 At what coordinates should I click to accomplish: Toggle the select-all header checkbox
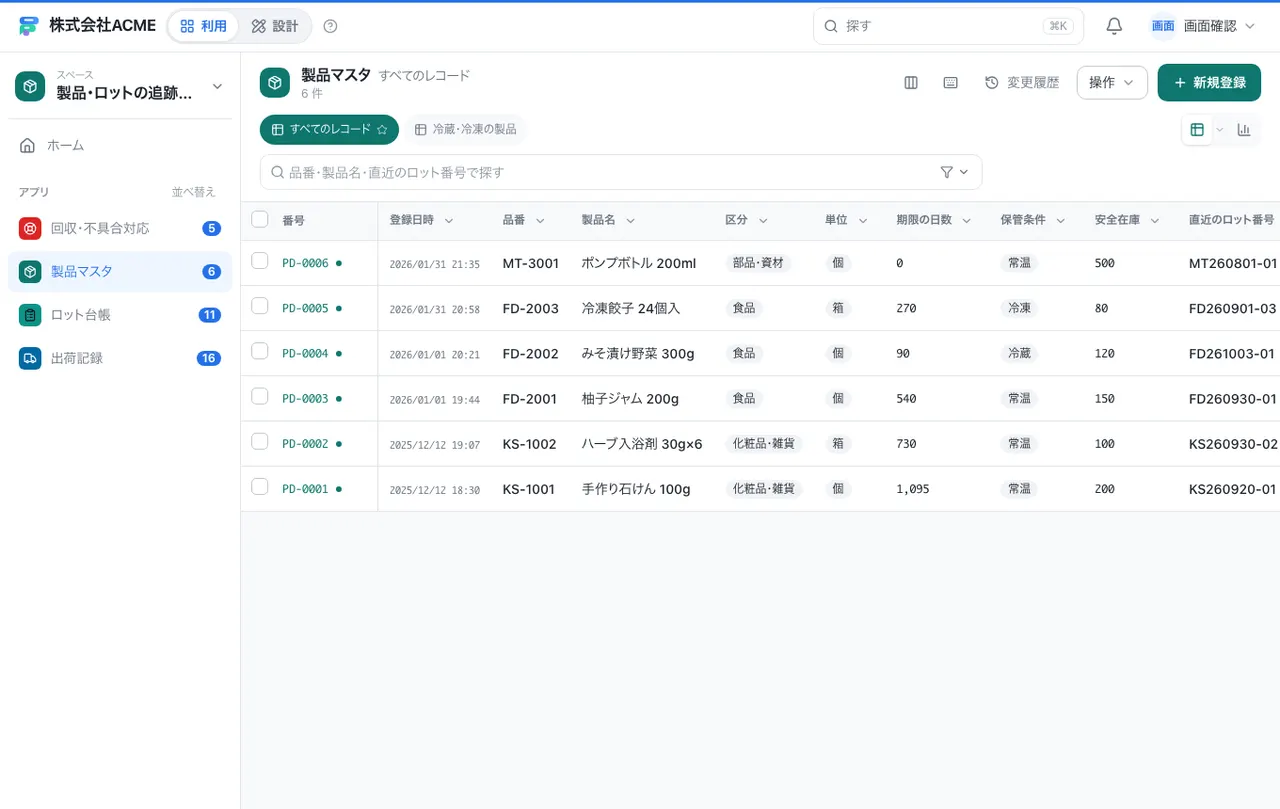click(x=260, y=219)
